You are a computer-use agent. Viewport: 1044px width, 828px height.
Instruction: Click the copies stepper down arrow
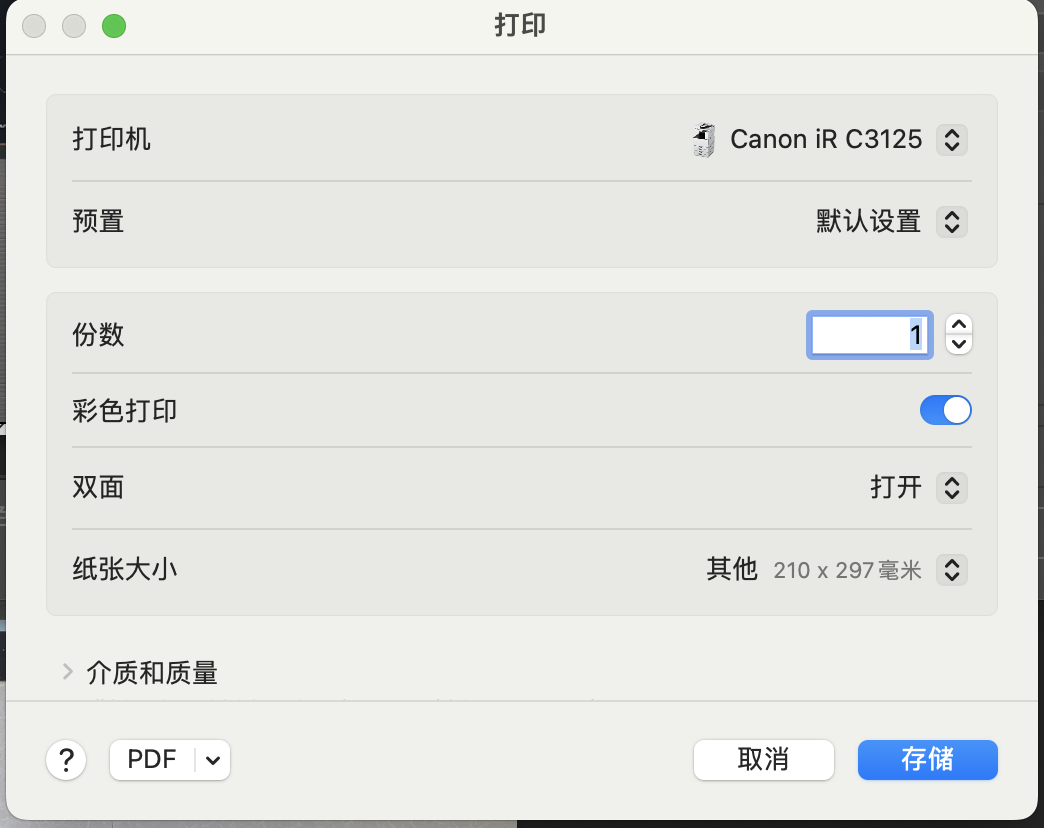(x=959, y=344)
